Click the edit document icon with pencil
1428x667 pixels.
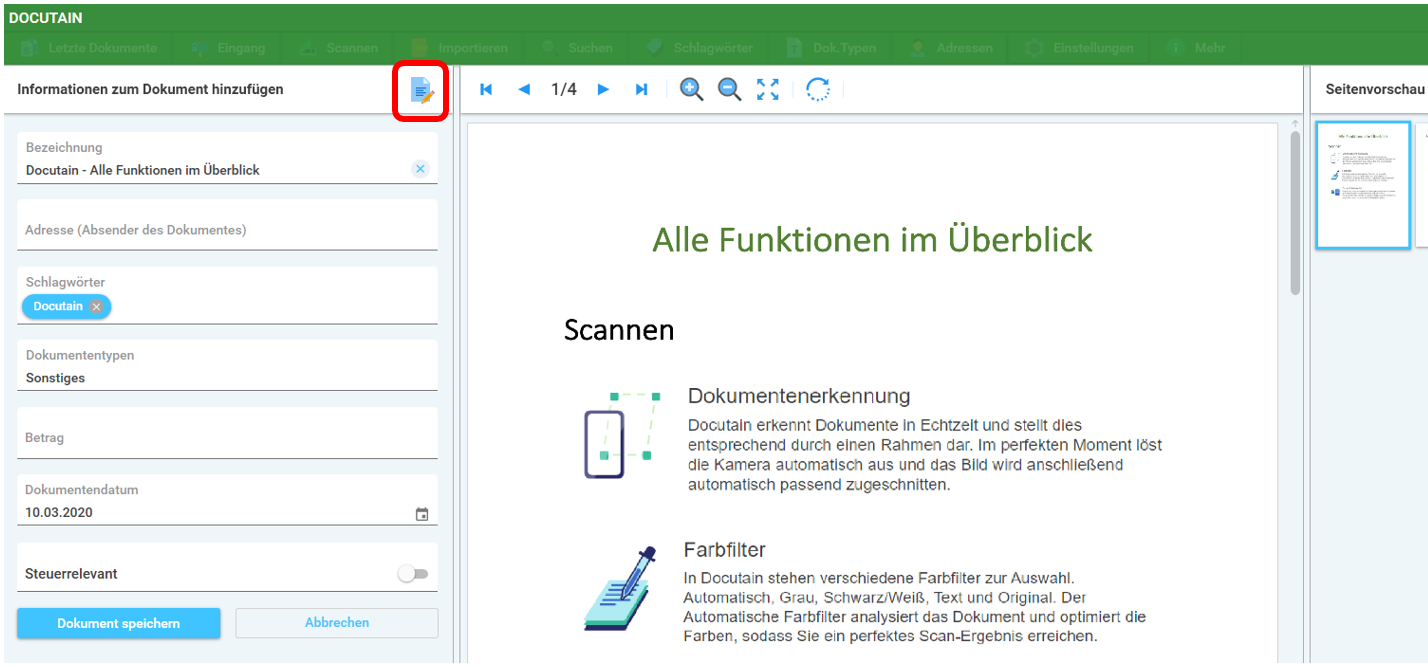point(422,91)
